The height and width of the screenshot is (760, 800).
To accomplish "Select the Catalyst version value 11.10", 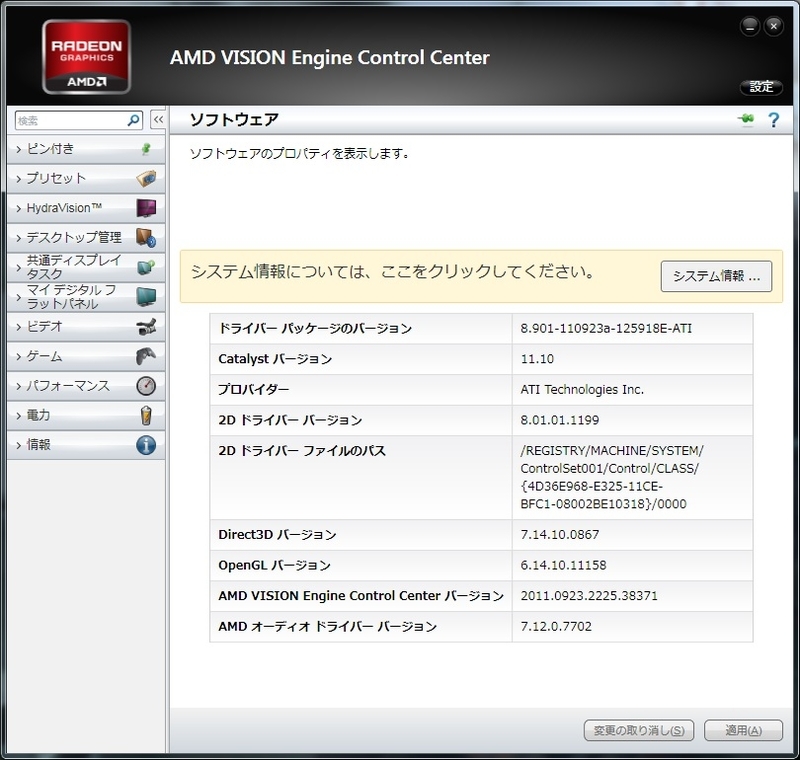I will coord(537,359).
